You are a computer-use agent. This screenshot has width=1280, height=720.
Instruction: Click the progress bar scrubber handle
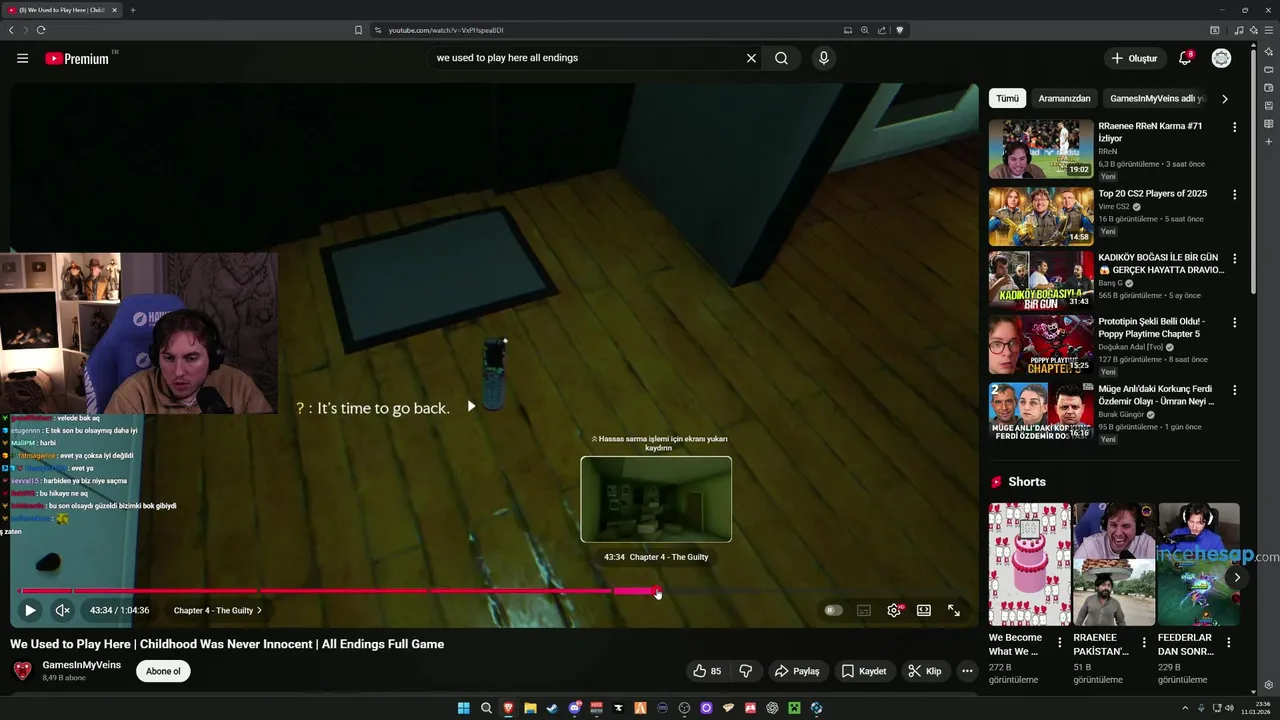pos(657,591)
